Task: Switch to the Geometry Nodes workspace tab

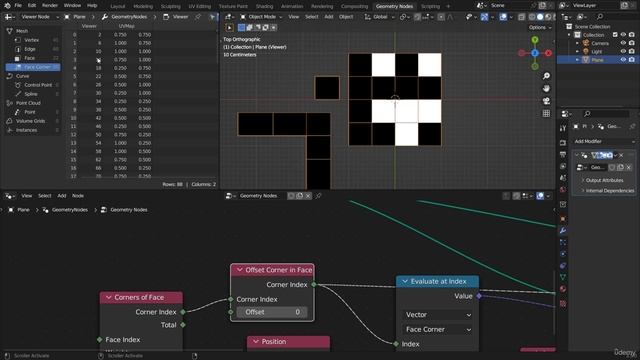Action: pyautogui.click(x=394, y=6)
